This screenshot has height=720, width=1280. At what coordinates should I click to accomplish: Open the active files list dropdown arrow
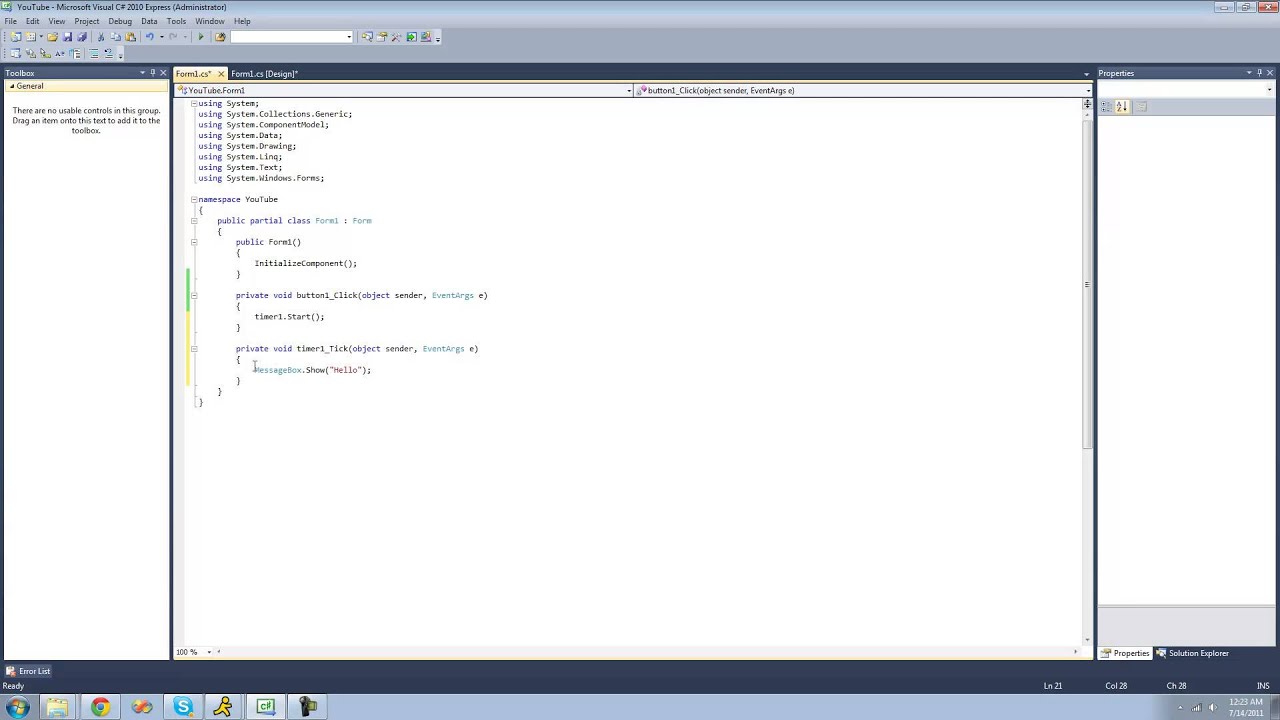point(1086,74)
